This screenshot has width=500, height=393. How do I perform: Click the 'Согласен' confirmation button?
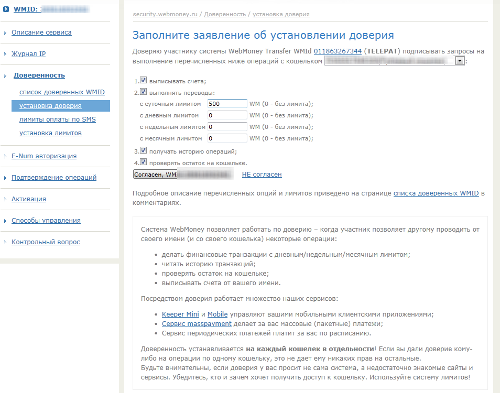click(183, 174)
